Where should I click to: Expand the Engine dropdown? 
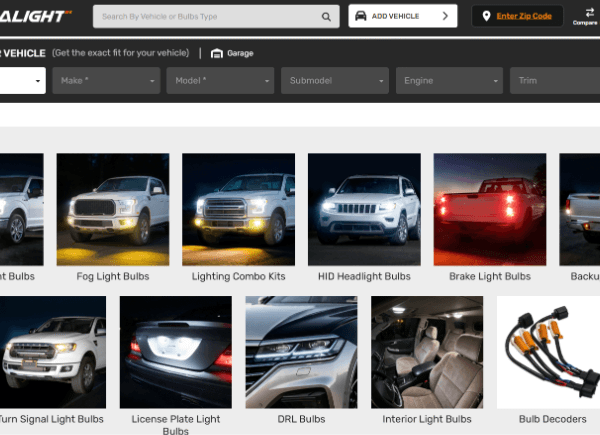[x=449, y=81]
